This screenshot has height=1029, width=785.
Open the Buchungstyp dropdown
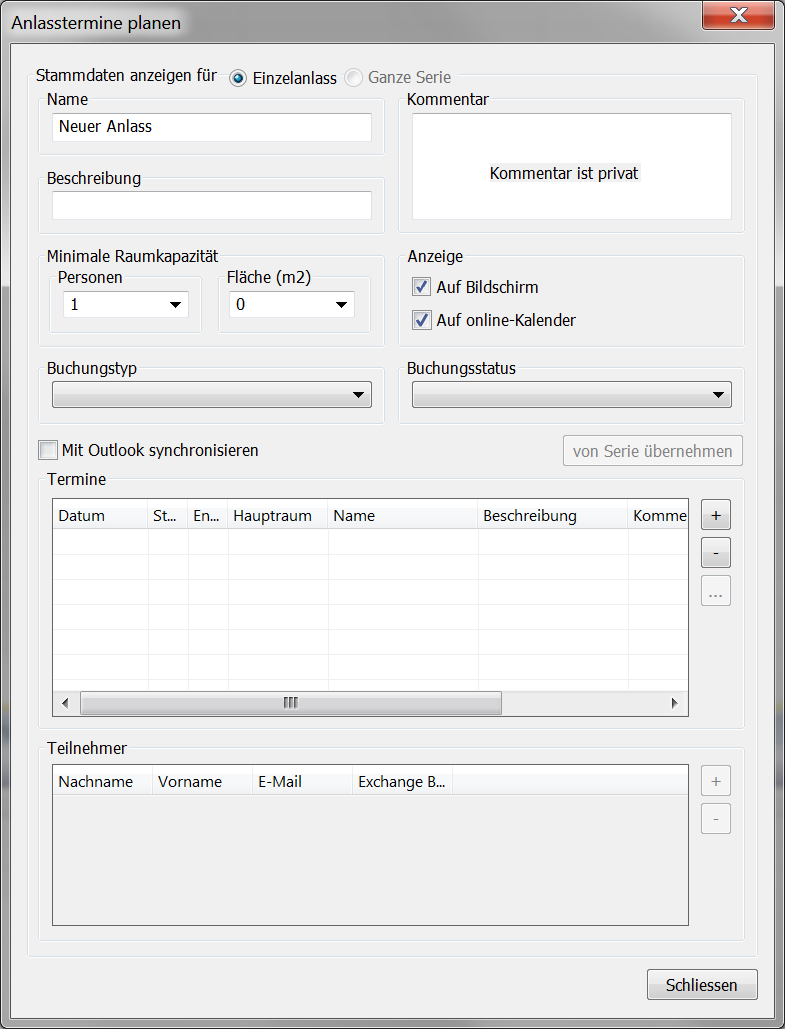click(x=211, y=395)
